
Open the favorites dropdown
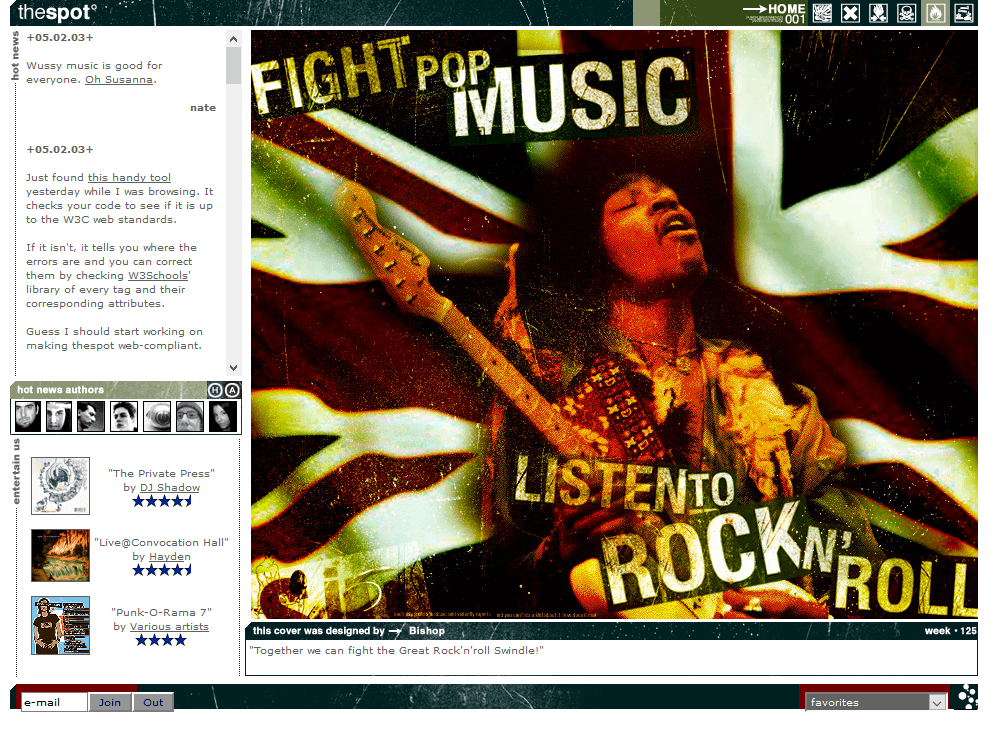pos(876,702)
